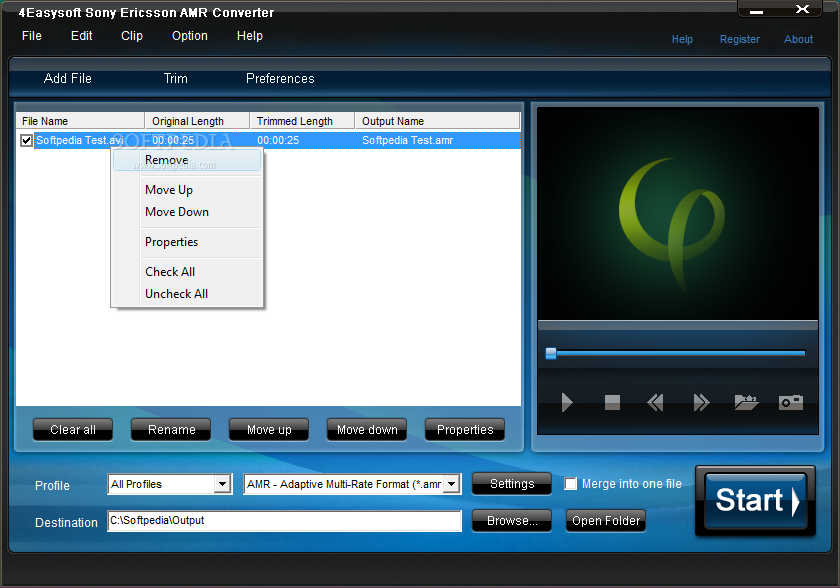Choose Check All in context menu
The width and height of the screenshot is (840, 588).
point(187,272)
